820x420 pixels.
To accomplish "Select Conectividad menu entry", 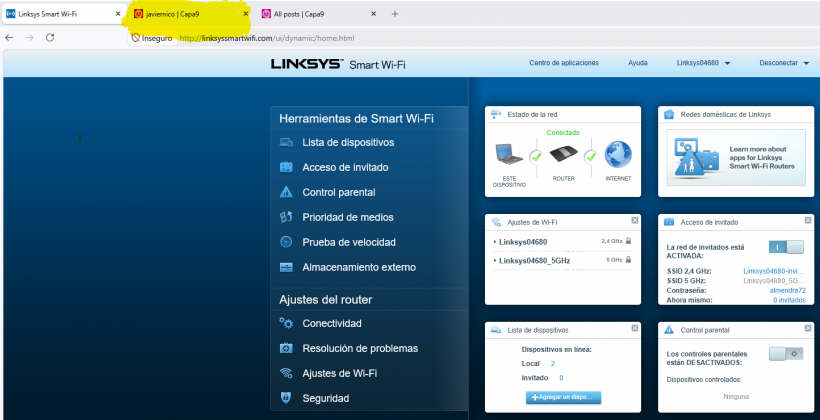I will pos(332,323).
